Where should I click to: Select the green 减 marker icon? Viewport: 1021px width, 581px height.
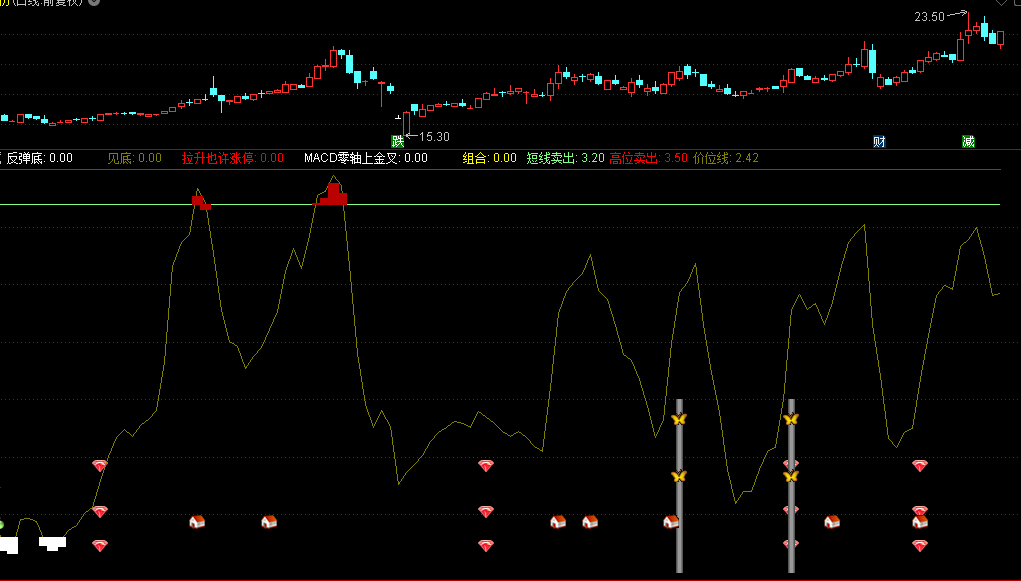pos(968,141)
